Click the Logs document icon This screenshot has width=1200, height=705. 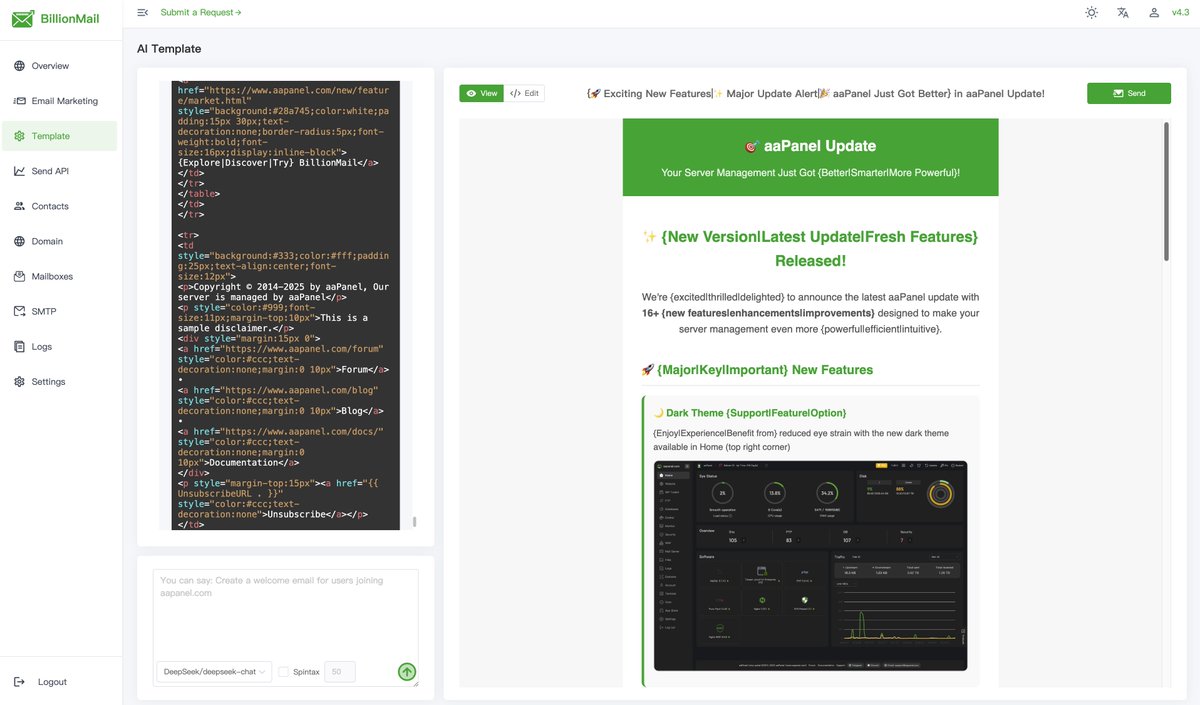pos(20,346)
